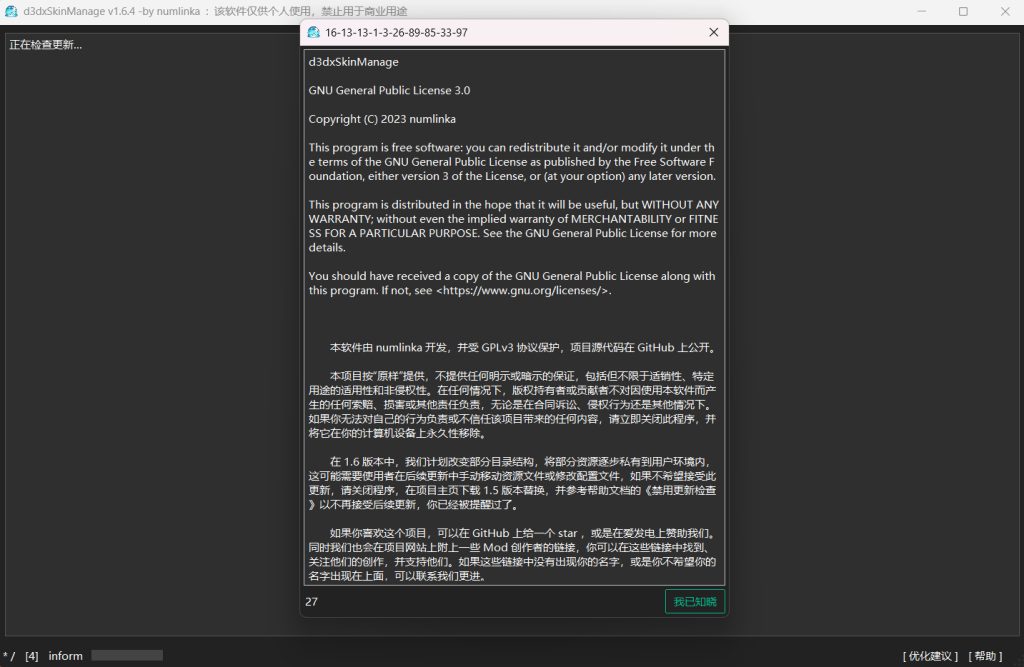Click the license dialog's title bar app icon
The image size is (1024, 667).
tap(313, 32)
